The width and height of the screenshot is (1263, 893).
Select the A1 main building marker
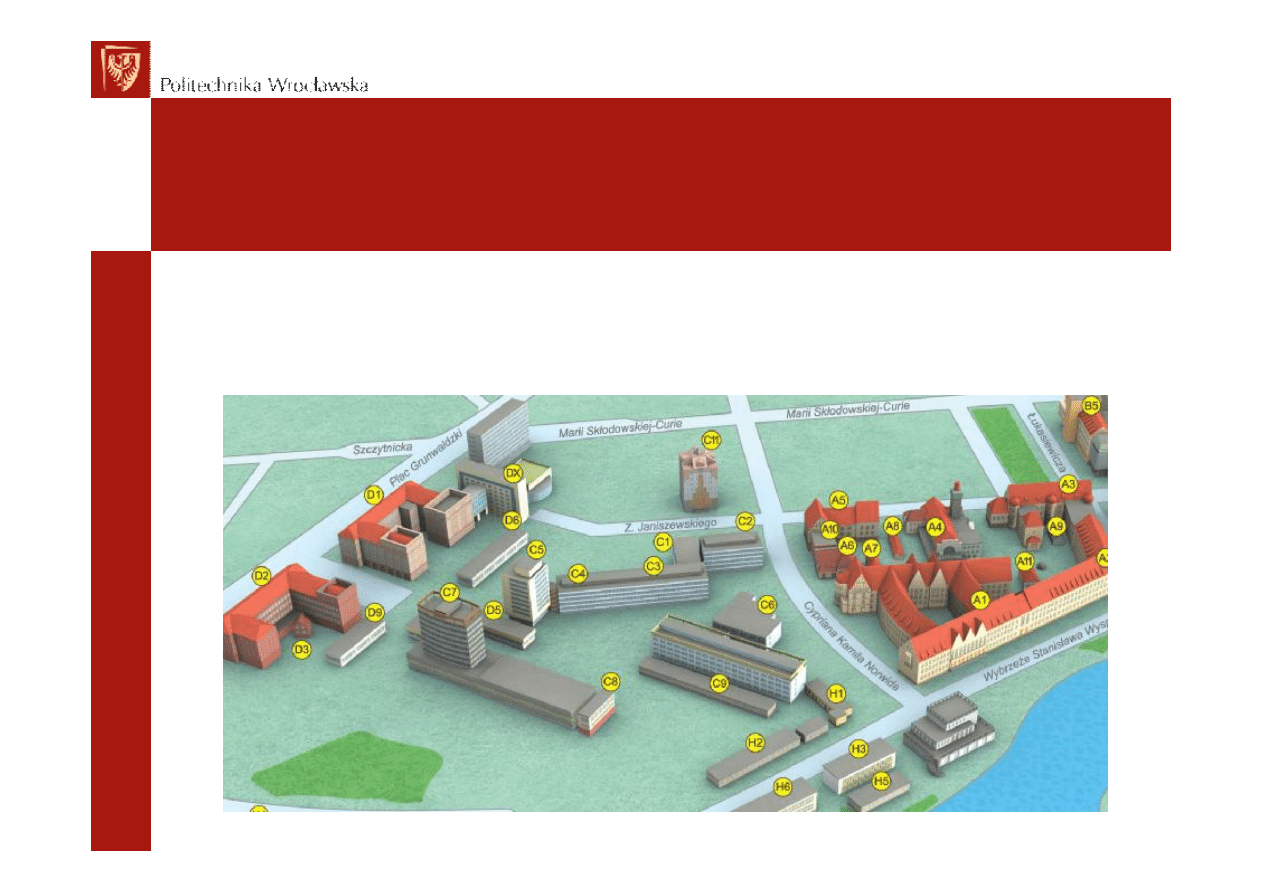[981, 600]
